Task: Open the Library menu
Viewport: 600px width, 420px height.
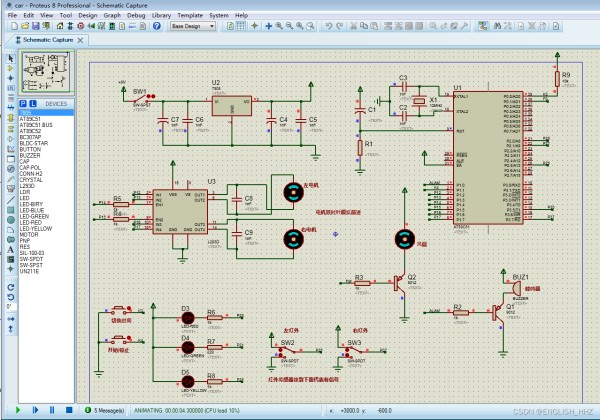Action: click(x=161, y=15)
